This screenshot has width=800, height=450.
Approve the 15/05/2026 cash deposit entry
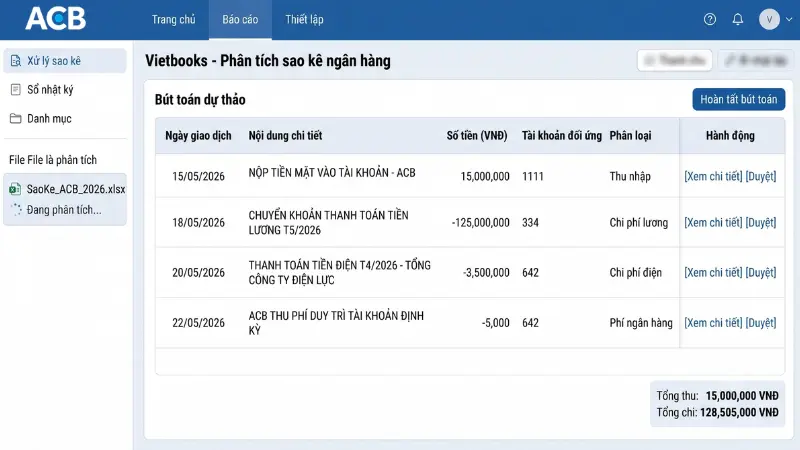click(761, 177)
